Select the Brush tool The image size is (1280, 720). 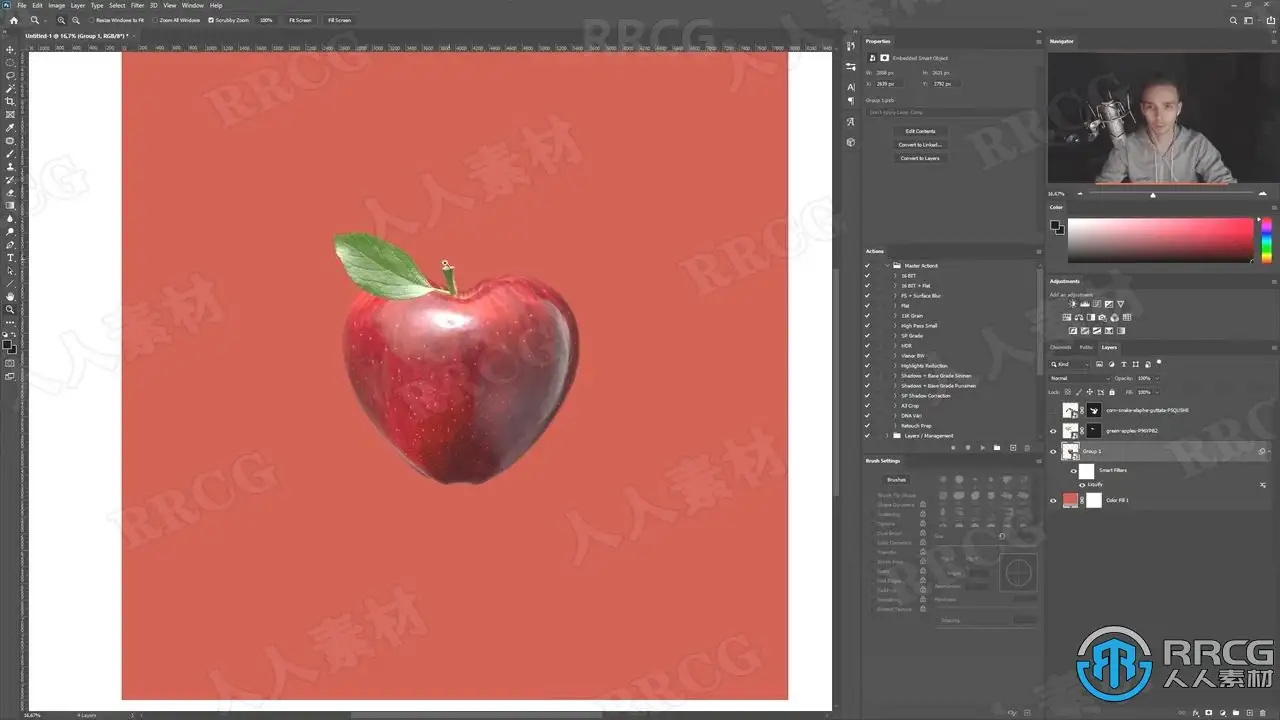pos(10,153)
